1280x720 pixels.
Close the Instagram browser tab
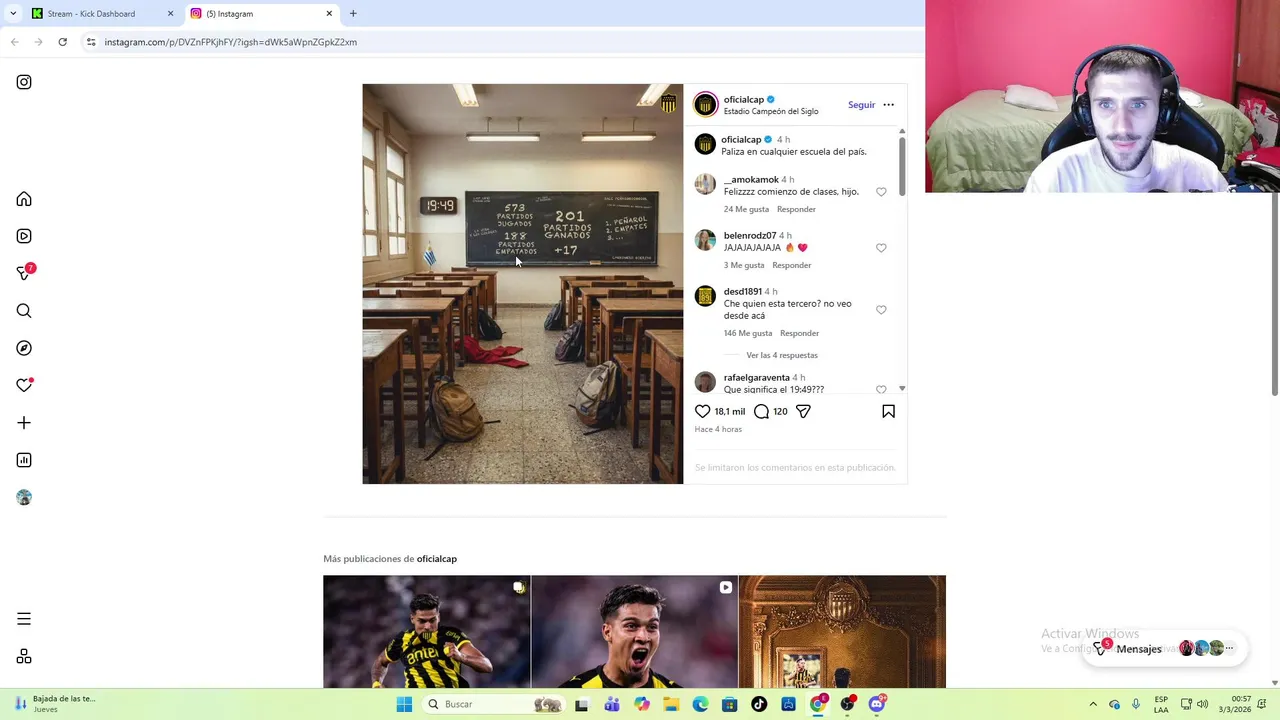tap(329, 14)
